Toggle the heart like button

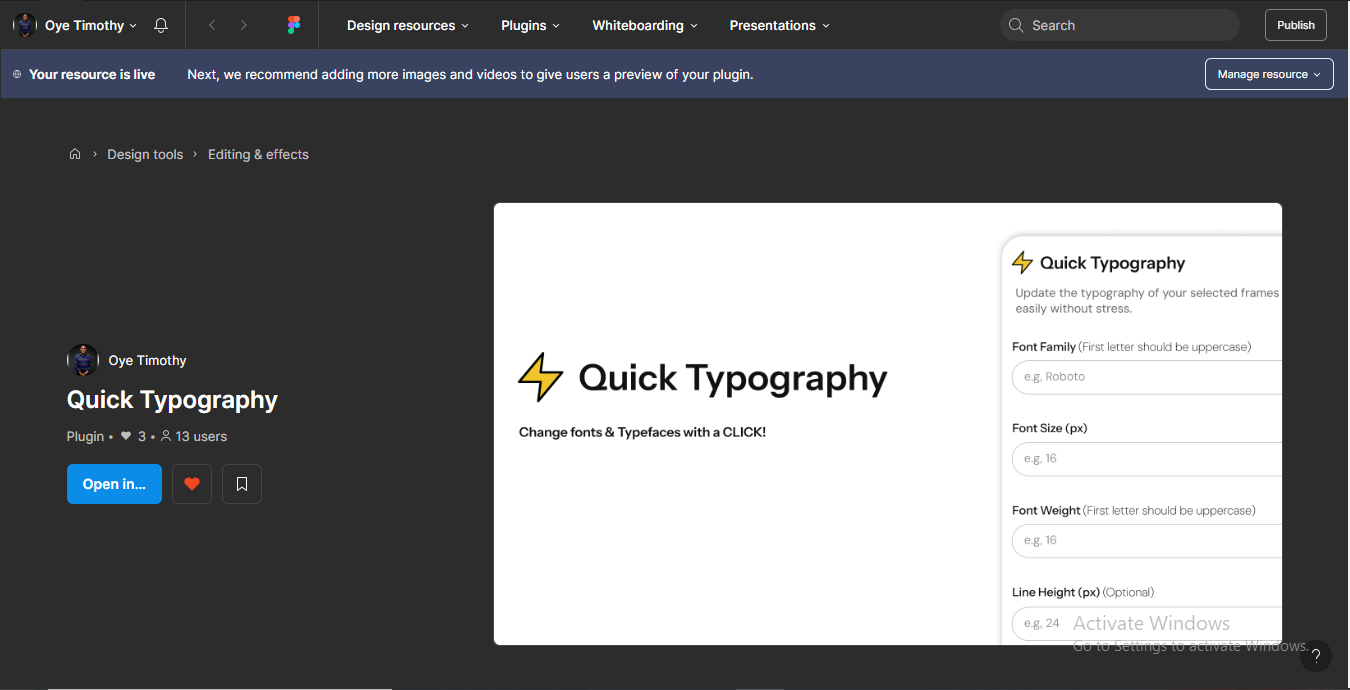pyautogui.click(x=192, y=484)
